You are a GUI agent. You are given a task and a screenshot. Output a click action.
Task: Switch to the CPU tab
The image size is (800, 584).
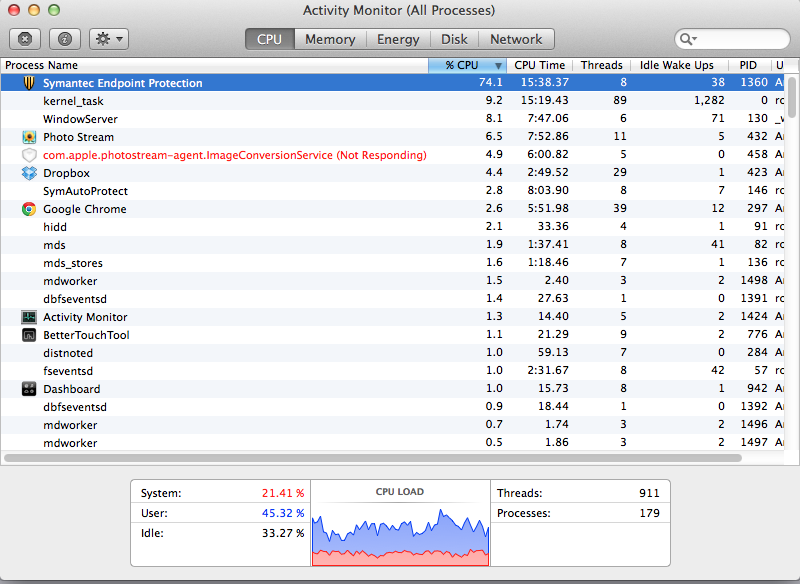[269, 39]
